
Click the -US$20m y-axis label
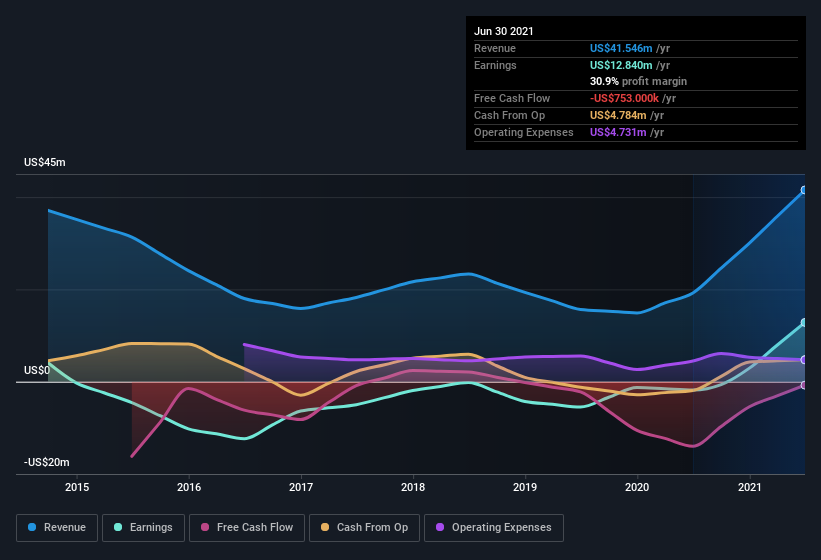pyautogui.click(x=47, y=462)
